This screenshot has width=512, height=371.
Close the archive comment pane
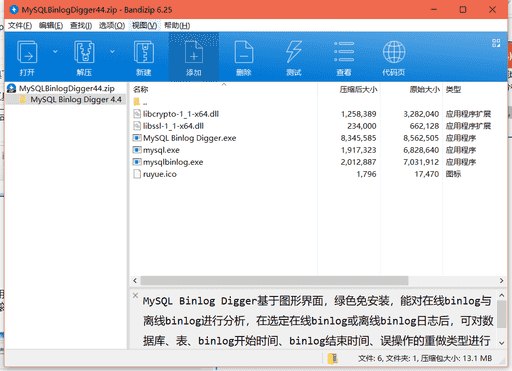pyautogui.click(x=135, y=295)
